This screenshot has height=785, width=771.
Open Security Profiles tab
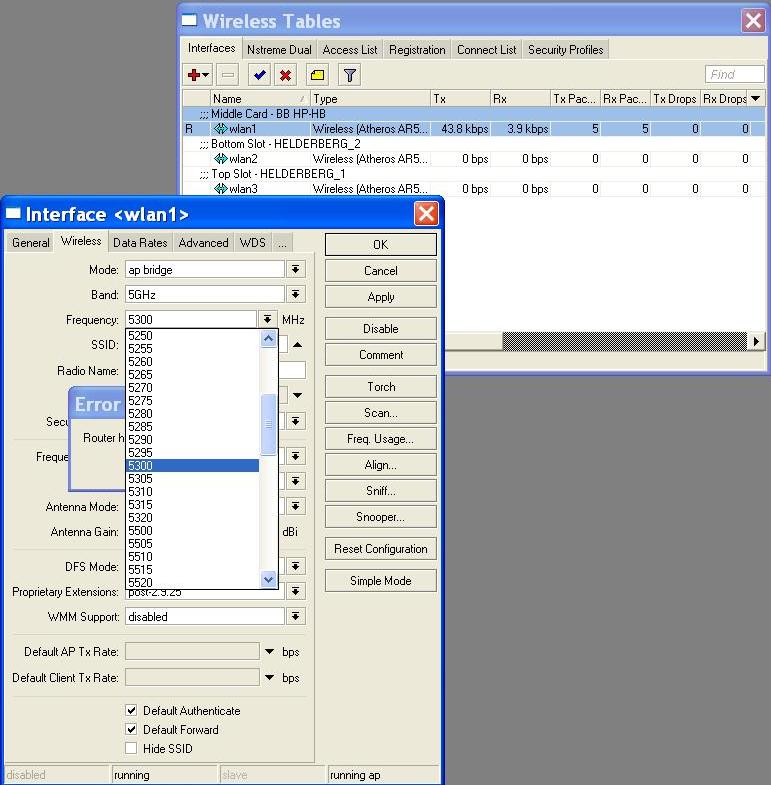(566, 50)
